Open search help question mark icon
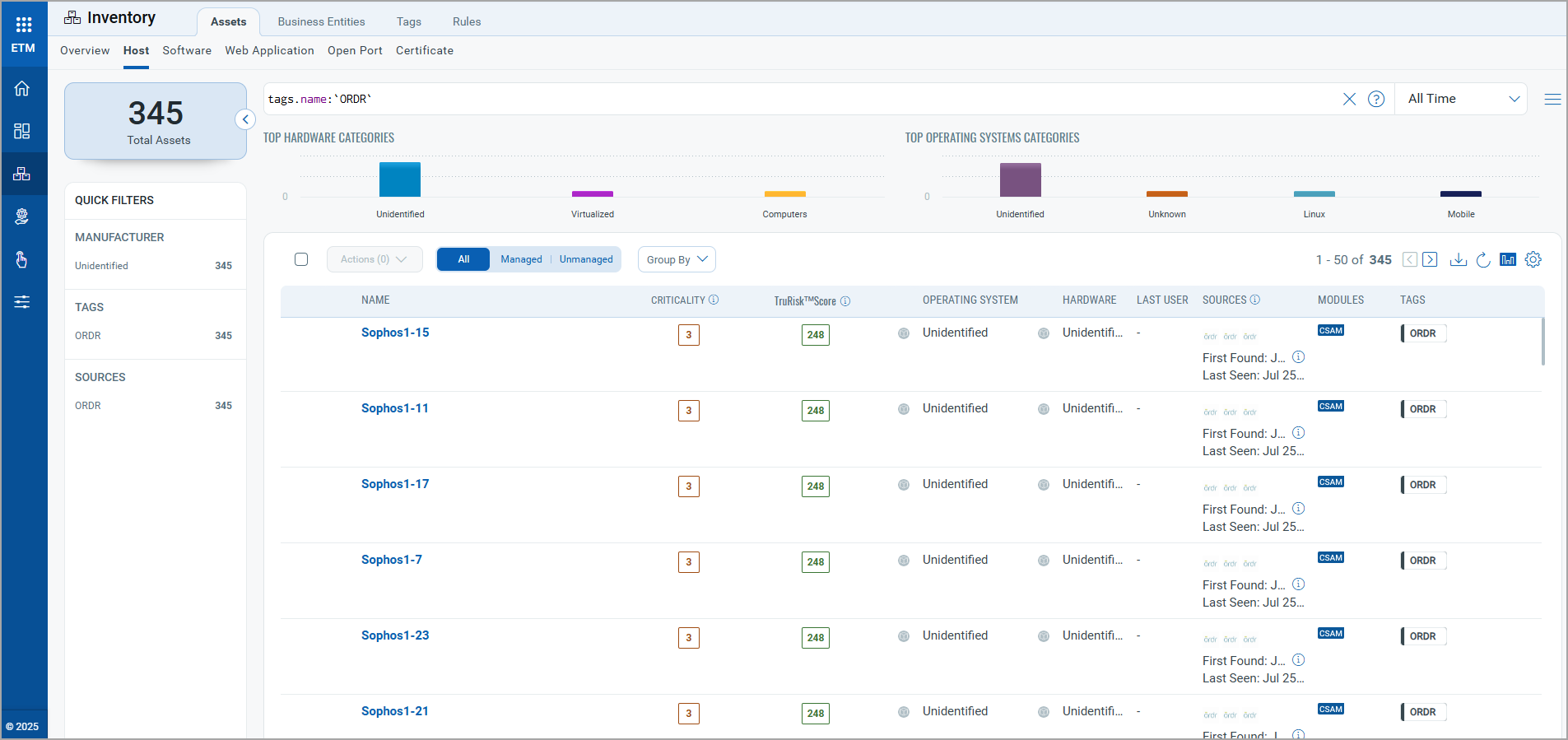Image resolution: width=1568 pixels, height=740 pixels. pos(1375,100)
